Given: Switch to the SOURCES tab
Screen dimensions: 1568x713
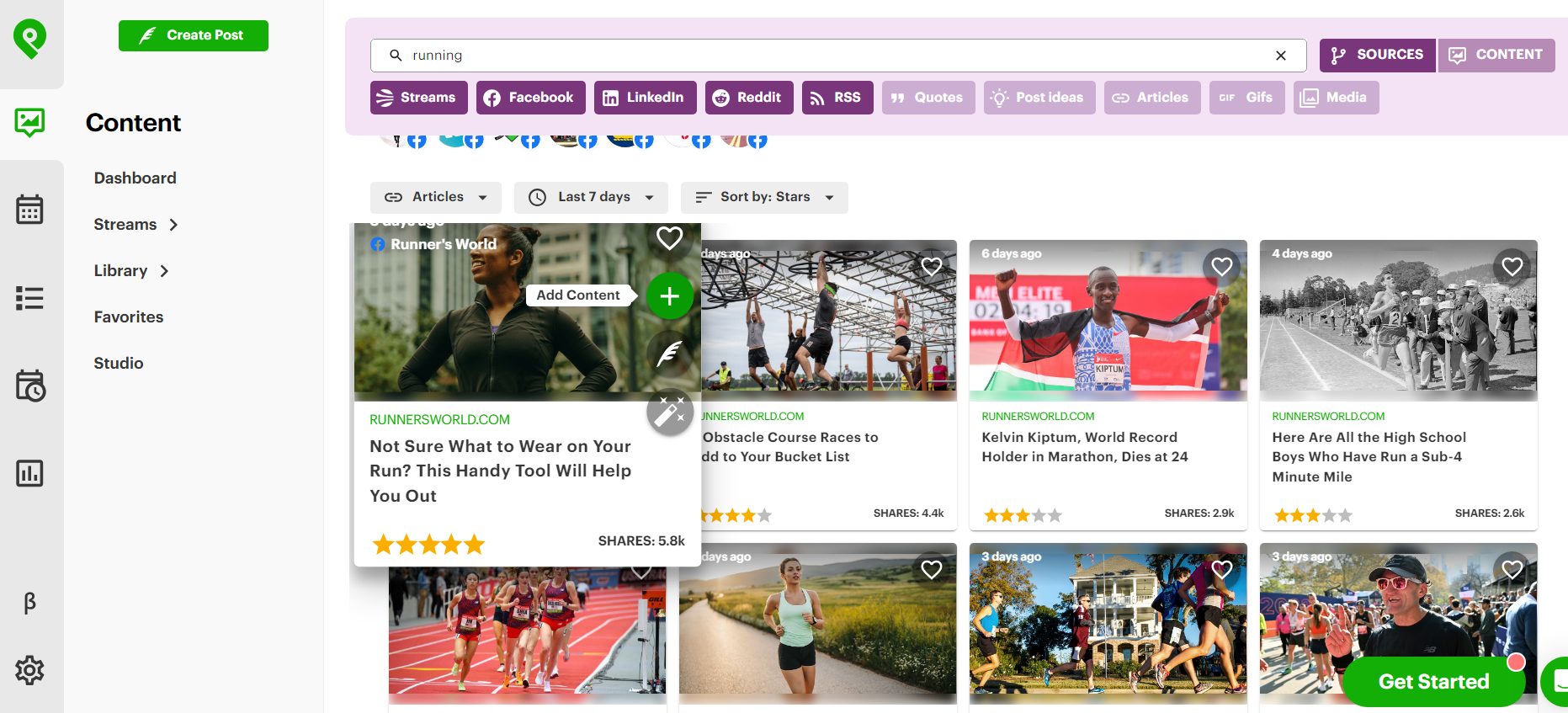Looking at the screenshot, I should (x=1377, y=55).
